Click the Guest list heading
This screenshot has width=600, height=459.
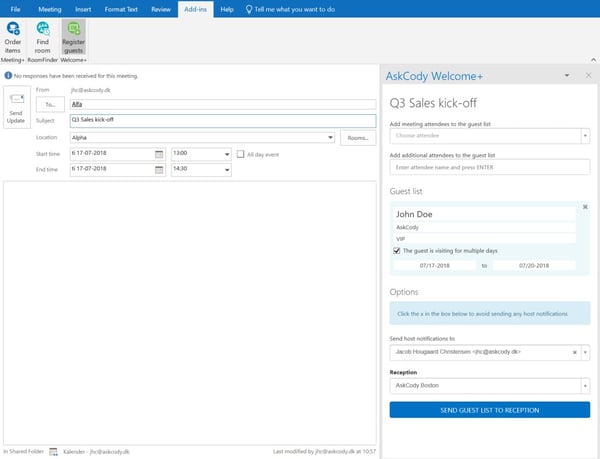point(406,191)
